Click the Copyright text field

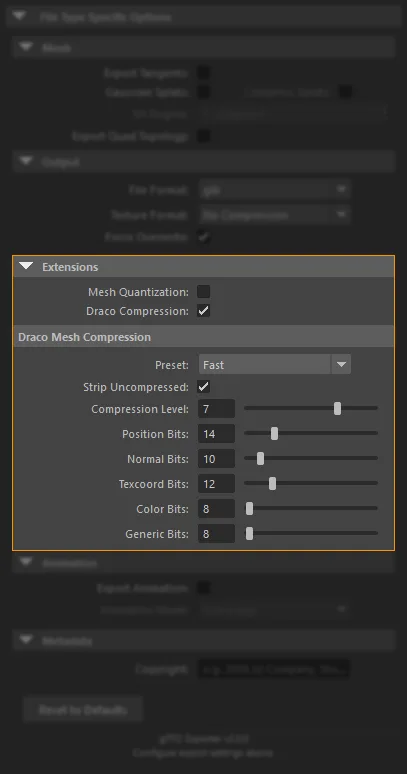(274, 669)
